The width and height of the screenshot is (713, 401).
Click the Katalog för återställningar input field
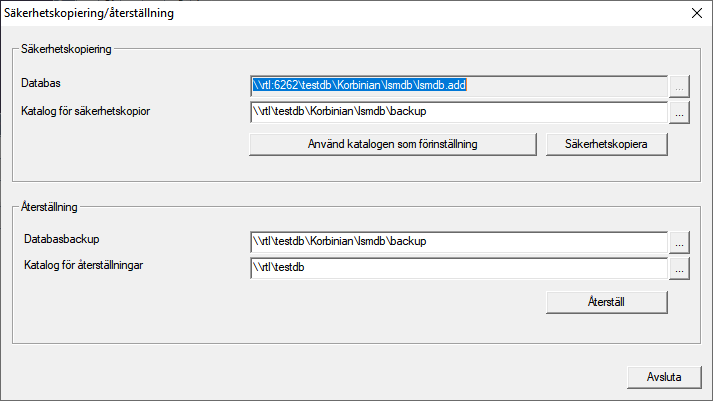coord(458,269)
